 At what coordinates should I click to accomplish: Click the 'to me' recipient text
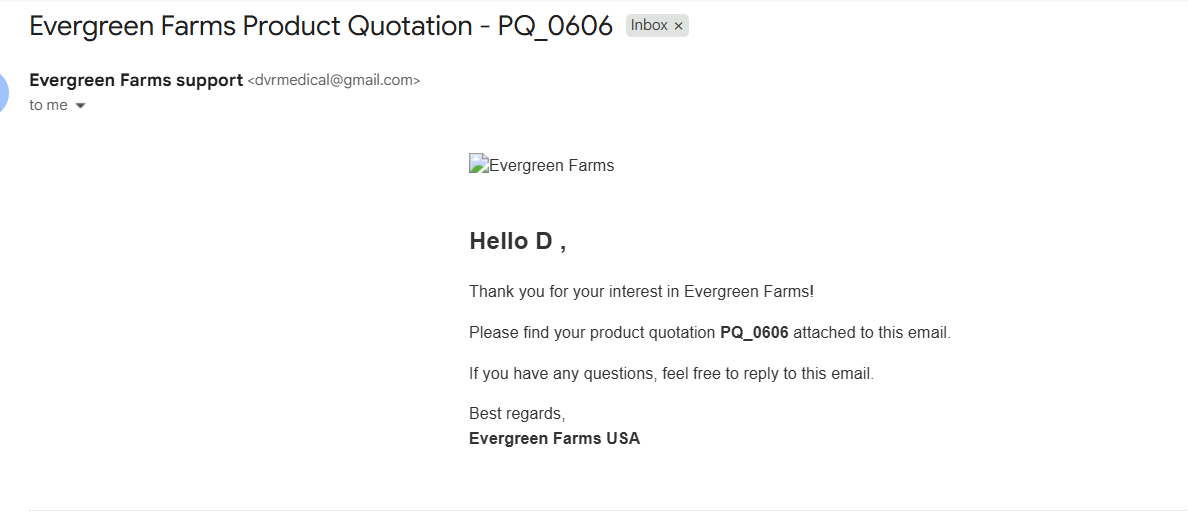(48, 105)
